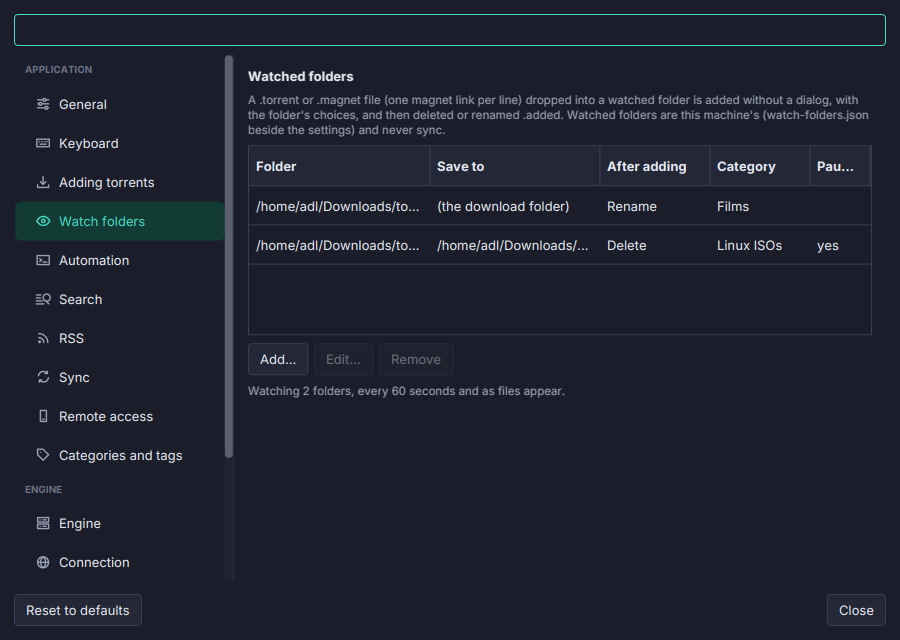Viewport: 900px width, 640px height.
Task: Click the Engine server icon
Action: point(43,523)
